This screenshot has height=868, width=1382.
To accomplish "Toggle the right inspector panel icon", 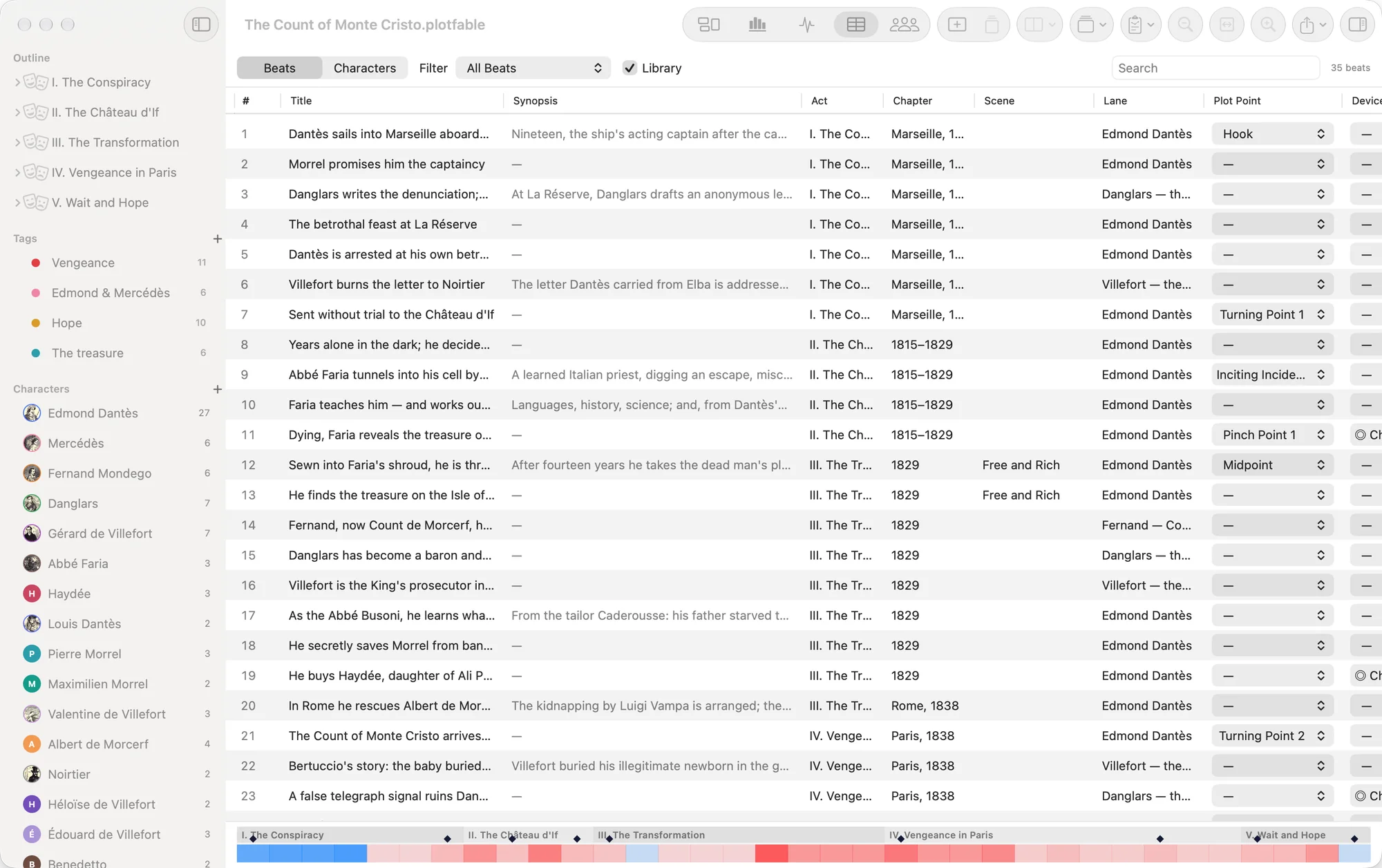I will (x=1357, y=25).
